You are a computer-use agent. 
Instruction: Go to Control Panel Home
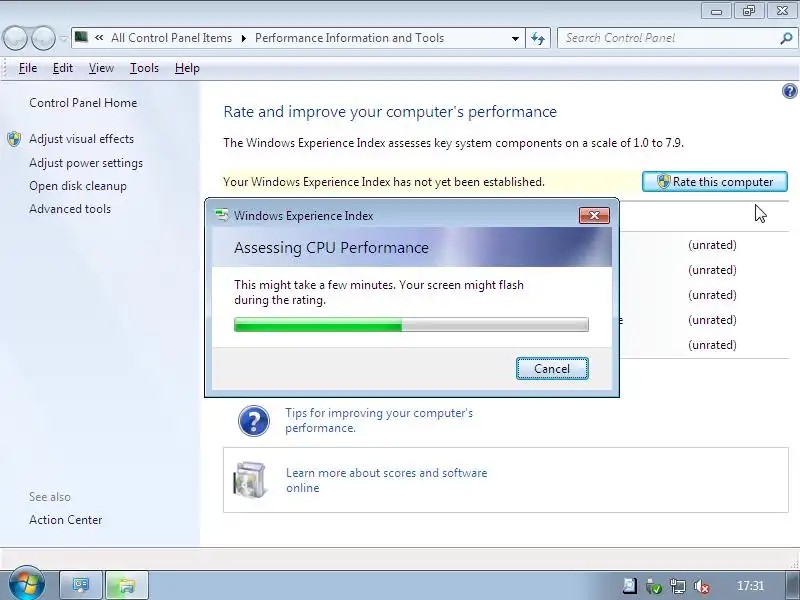[83, 103]
